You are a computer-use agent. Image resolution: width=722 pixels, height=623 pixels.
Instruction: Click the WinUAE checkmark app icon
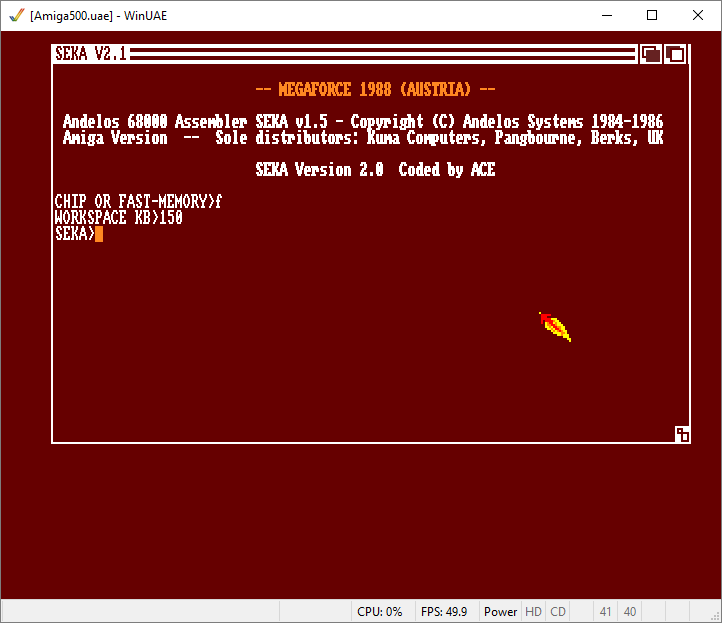[17, 15]
